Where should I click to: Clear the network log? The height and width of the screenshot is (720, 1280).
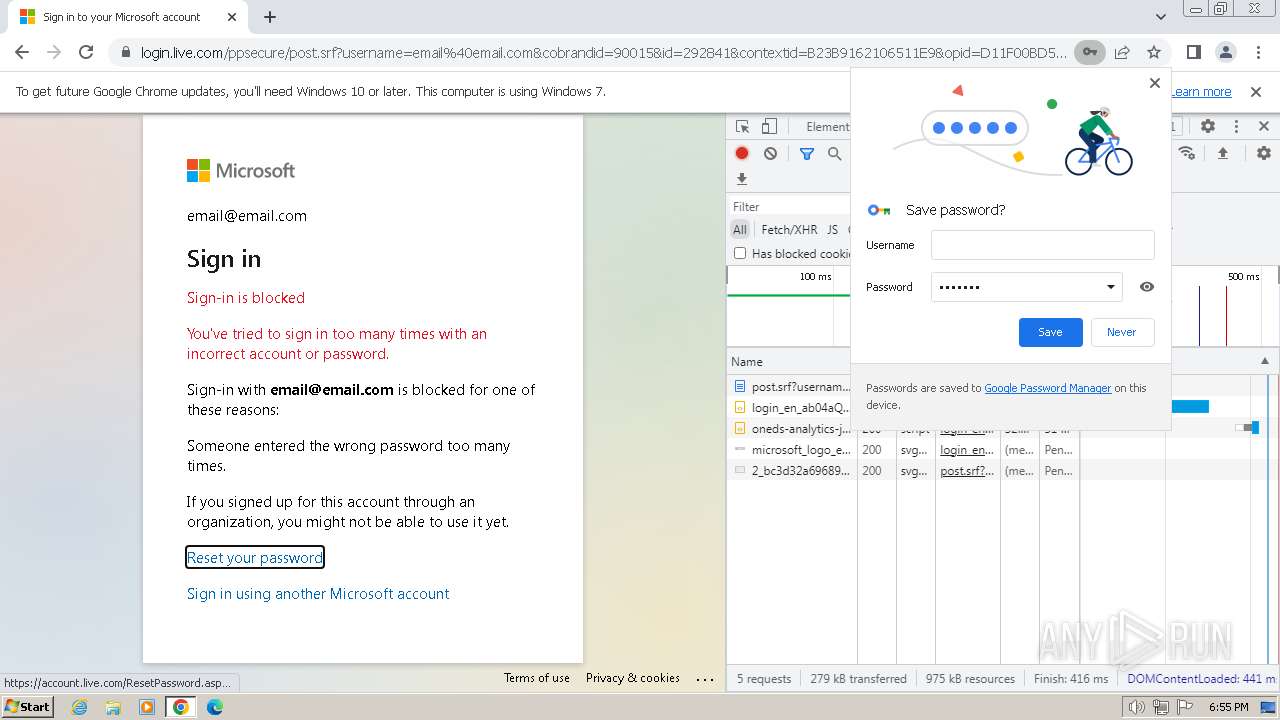click(770, 153)
